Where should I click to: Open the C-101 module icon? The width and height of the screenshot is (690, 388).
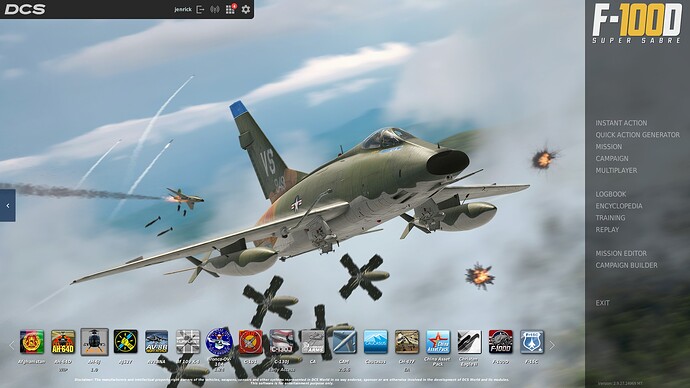(250, 342)
